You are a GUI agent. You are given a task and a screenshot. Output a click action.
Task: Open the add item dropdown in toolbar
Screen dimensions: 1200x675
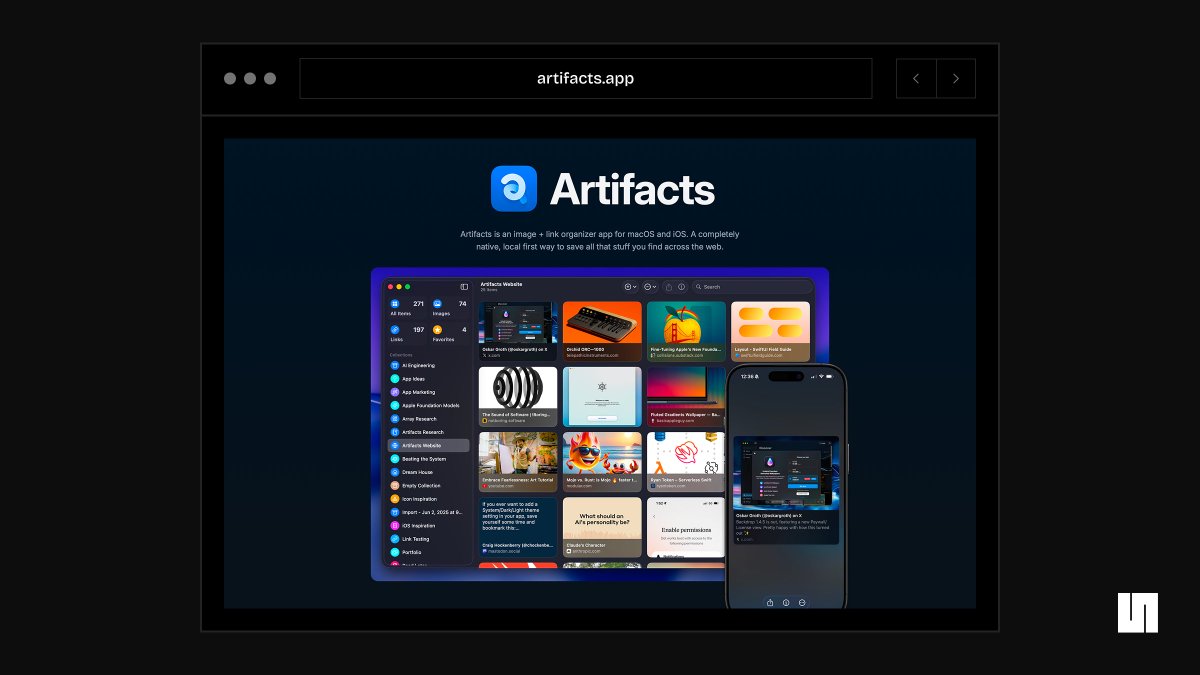click(630, 287)
